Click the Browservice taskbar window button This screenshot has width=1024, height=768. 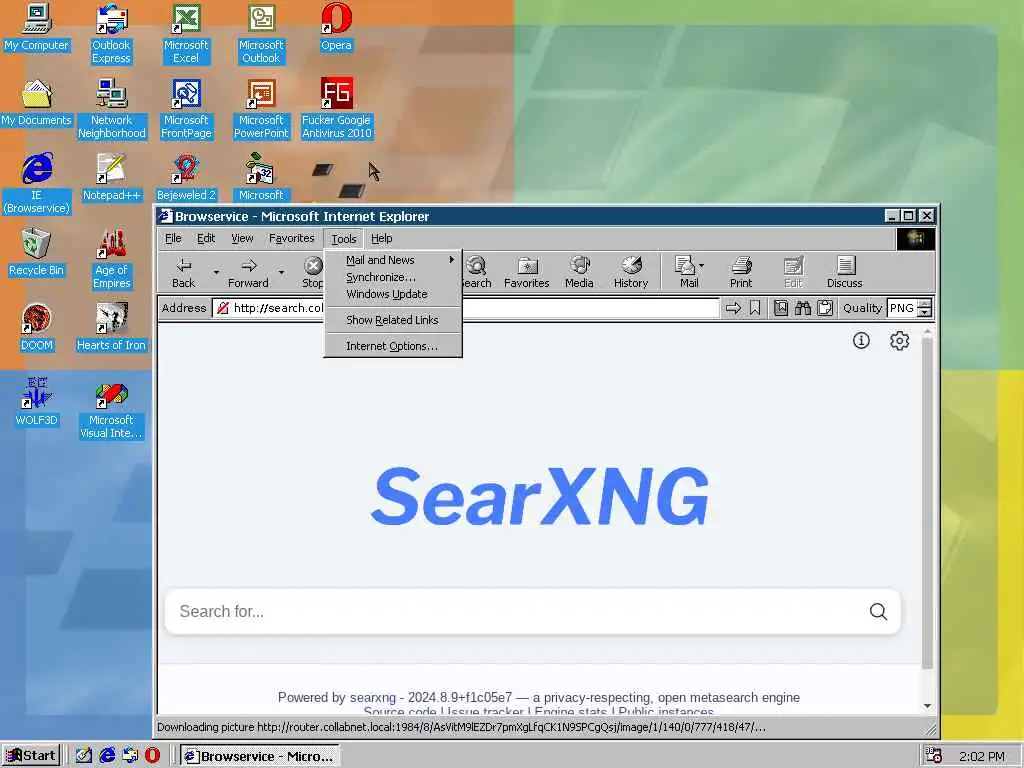click(260, 756)
